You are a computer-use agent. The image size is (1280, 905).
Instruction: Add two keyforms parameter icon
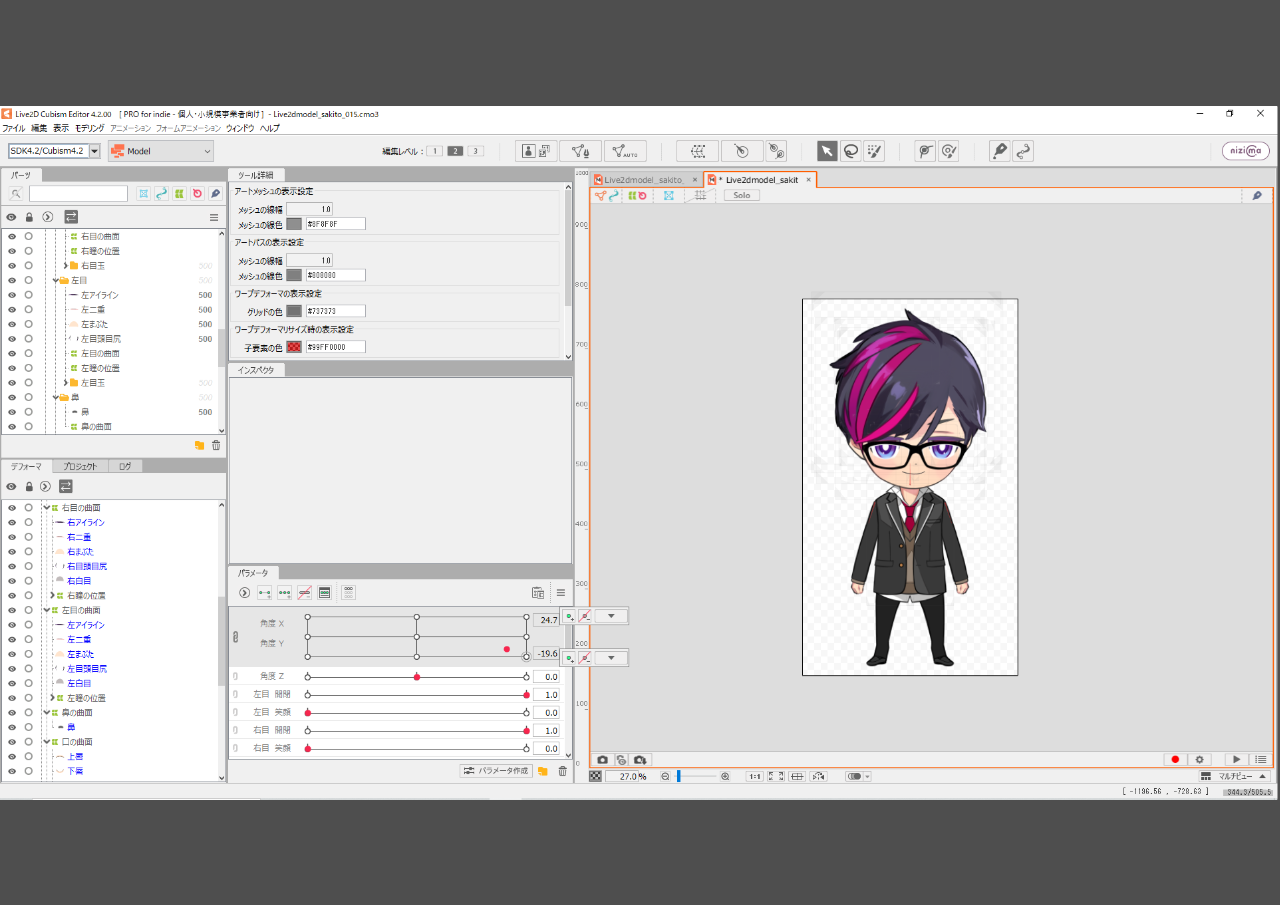(264, 593)
